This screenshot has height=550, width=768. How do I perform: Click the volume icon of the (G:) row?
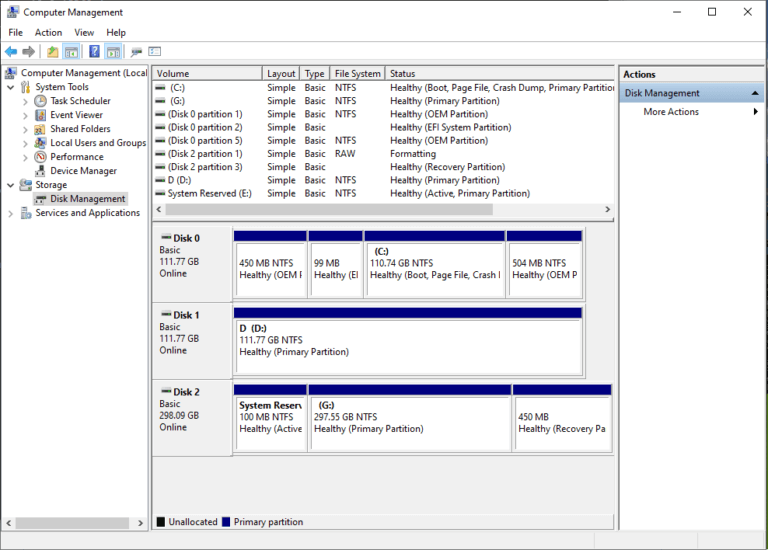click(x=160, y=101)
